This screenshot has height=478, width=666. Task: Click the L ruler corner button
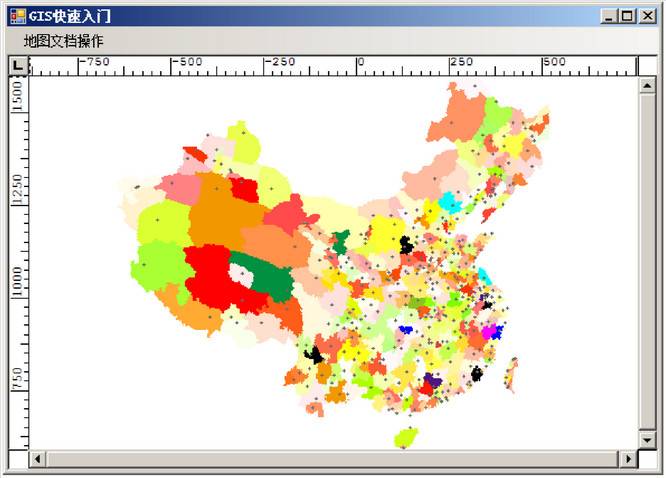[18, 66]
